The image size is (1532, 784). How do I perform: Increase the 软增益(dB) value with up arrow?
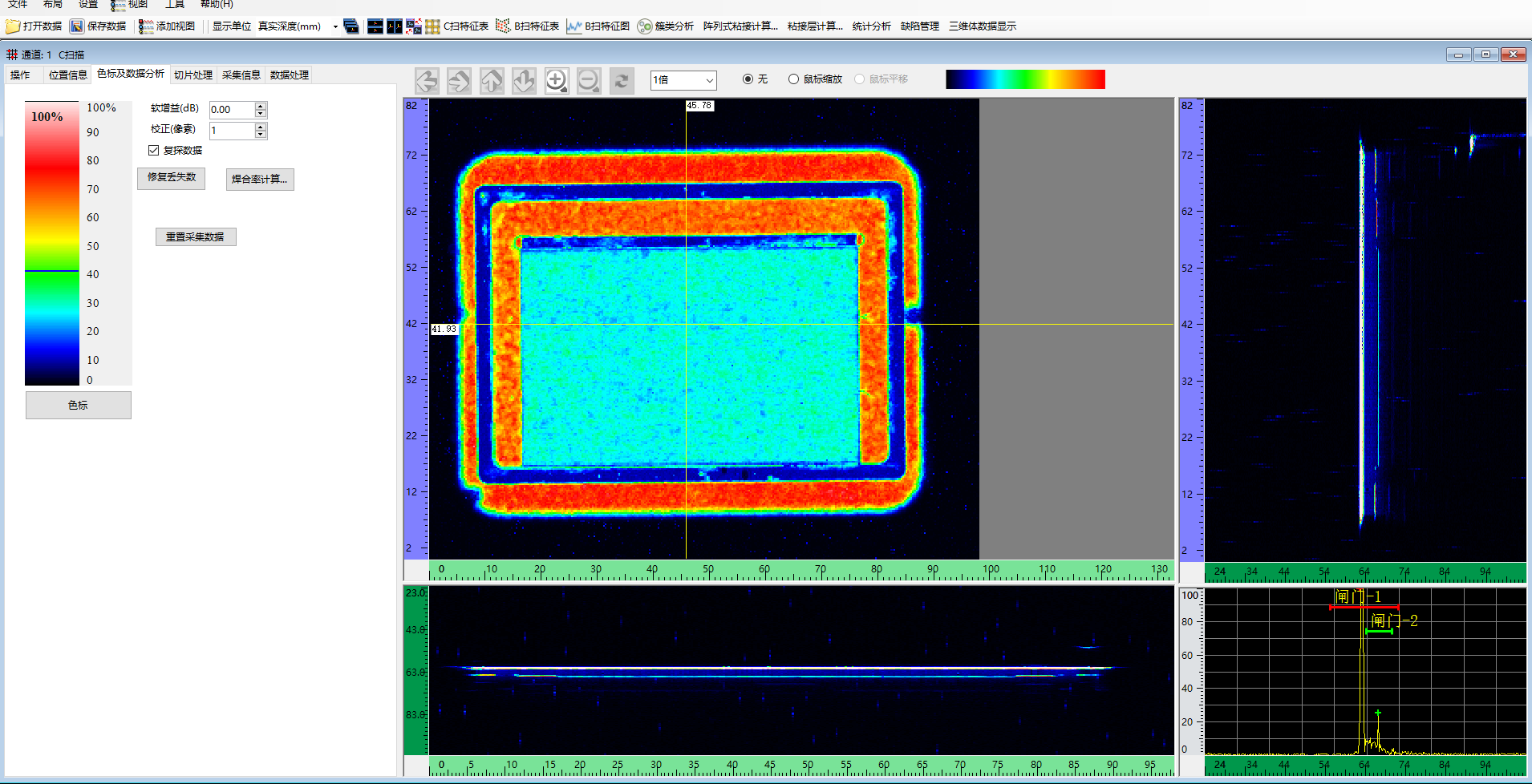tap(261, 106)
